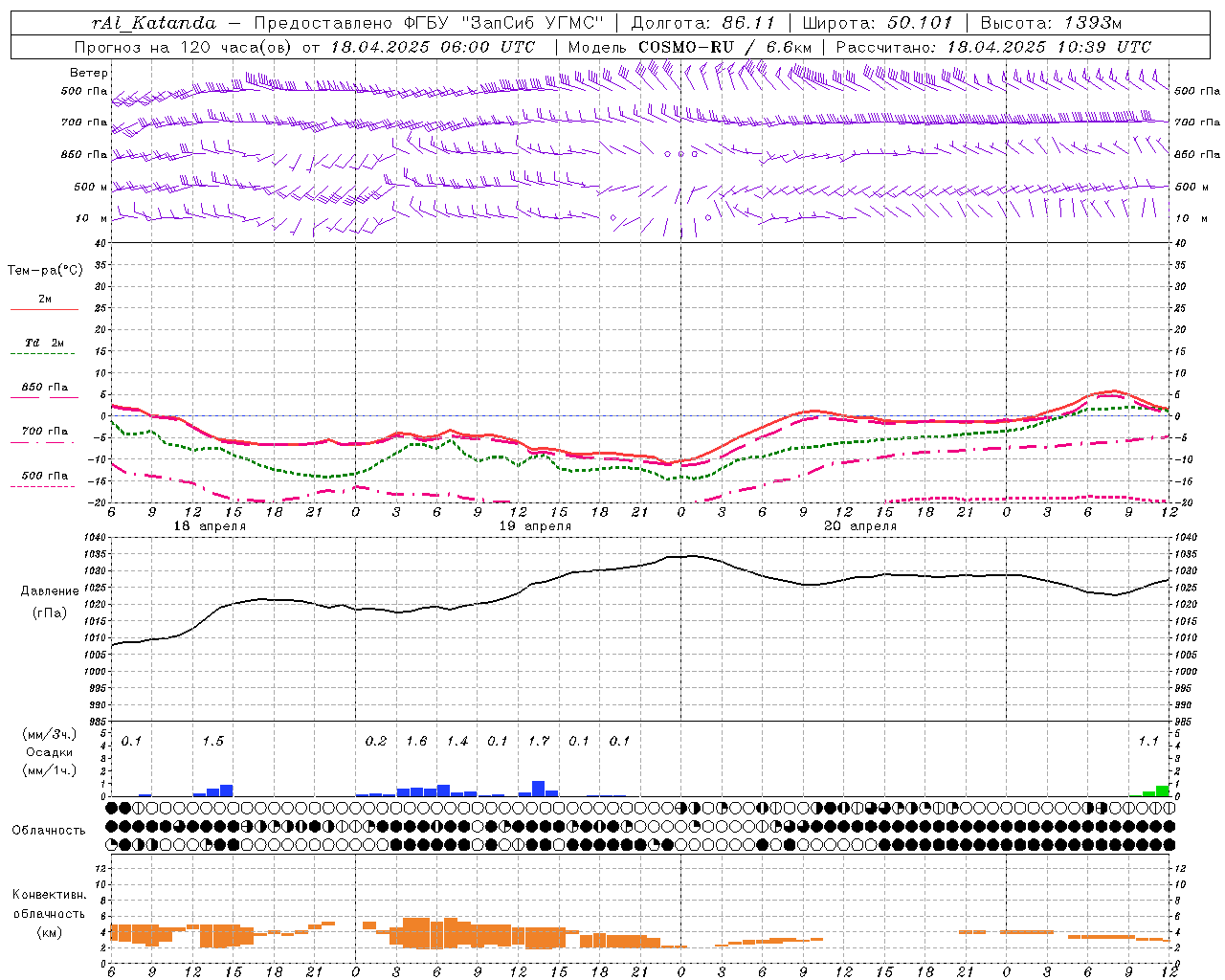Select the text Предоставлено ФГБУ "ЗапСиб УГМС"
Screen dimensions: 1225x980
tap(429, 23)
